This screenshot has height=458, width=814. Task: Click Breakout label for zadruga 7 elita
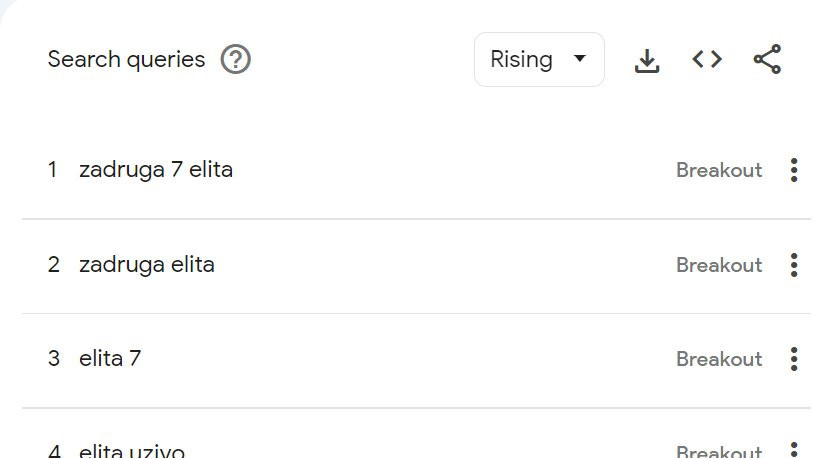coord(719,170)
